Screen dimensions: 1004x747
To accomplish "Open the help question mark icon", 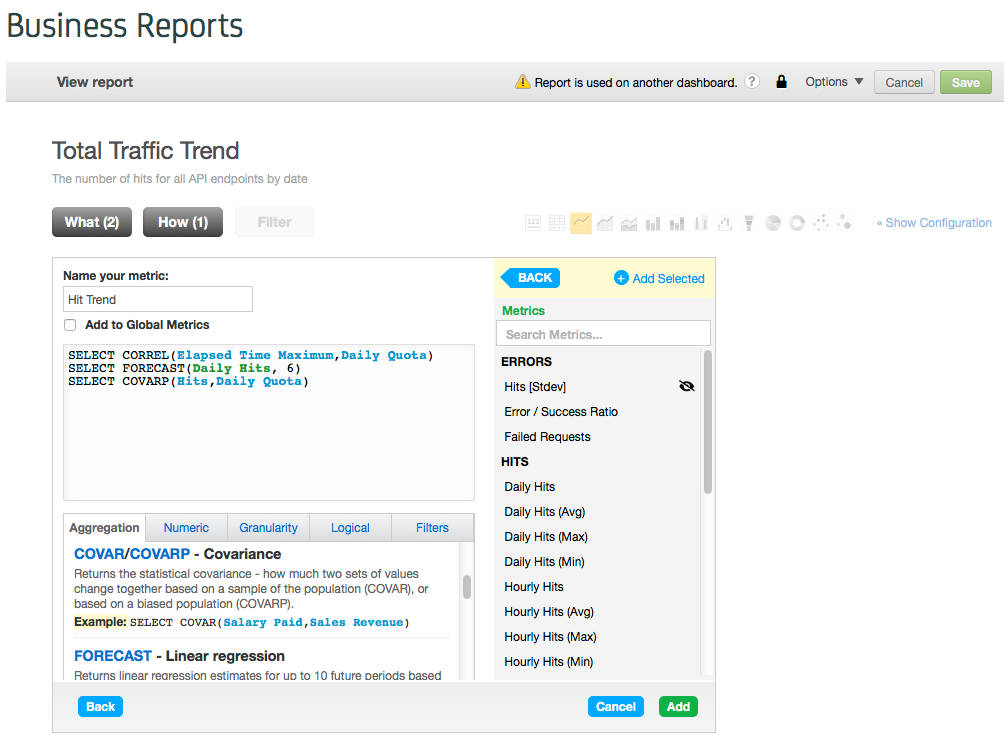I will pos(752,82).
